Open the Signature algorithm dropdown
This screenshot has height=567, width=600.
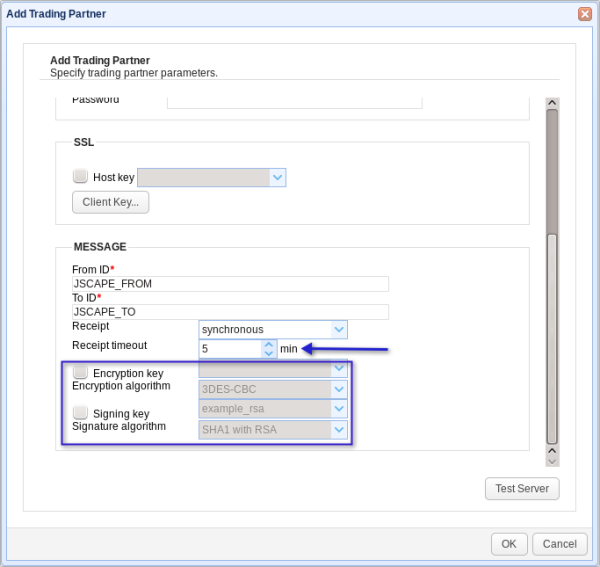pyautogui.click(x=339, y=430)
